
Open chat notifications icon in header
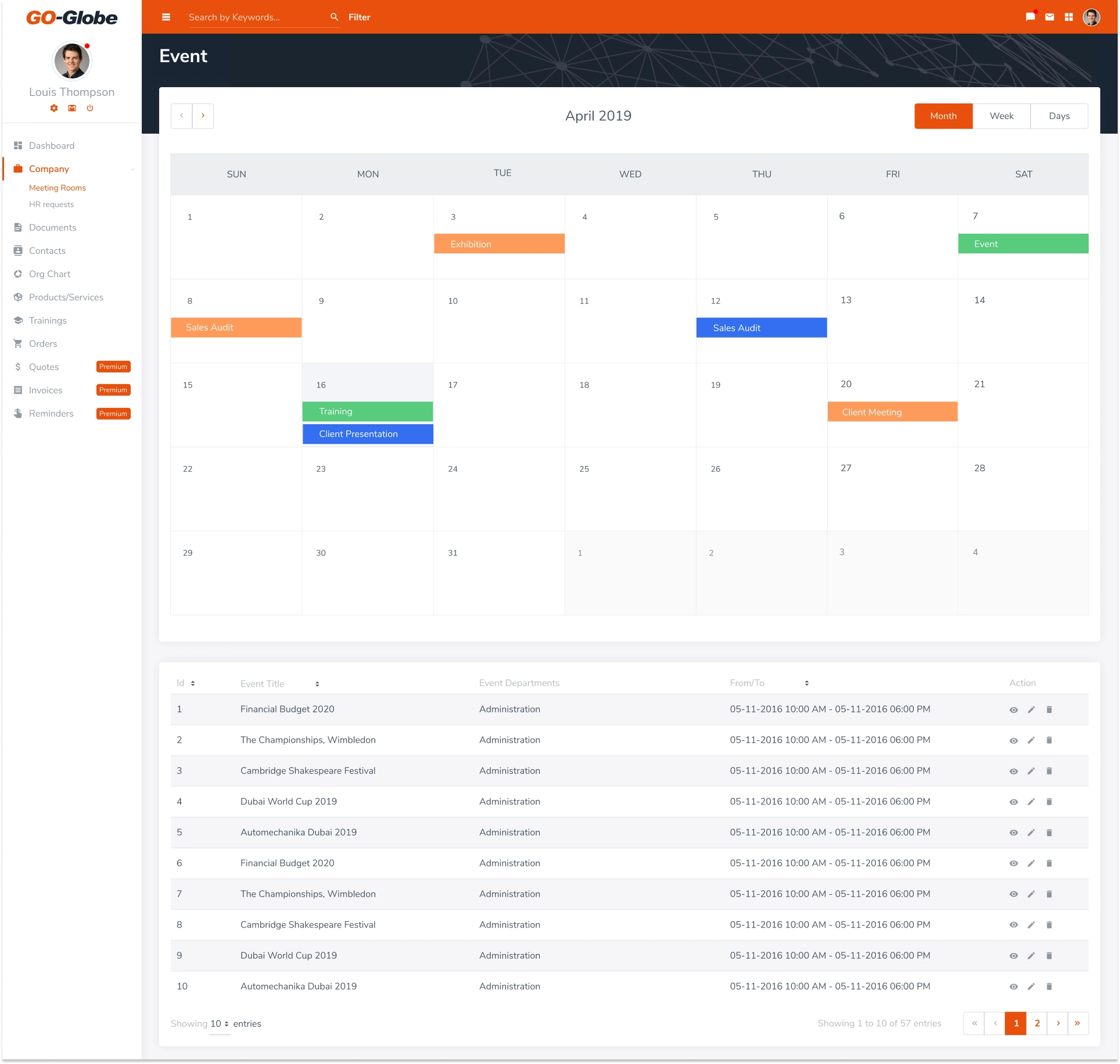point(1030,17)
